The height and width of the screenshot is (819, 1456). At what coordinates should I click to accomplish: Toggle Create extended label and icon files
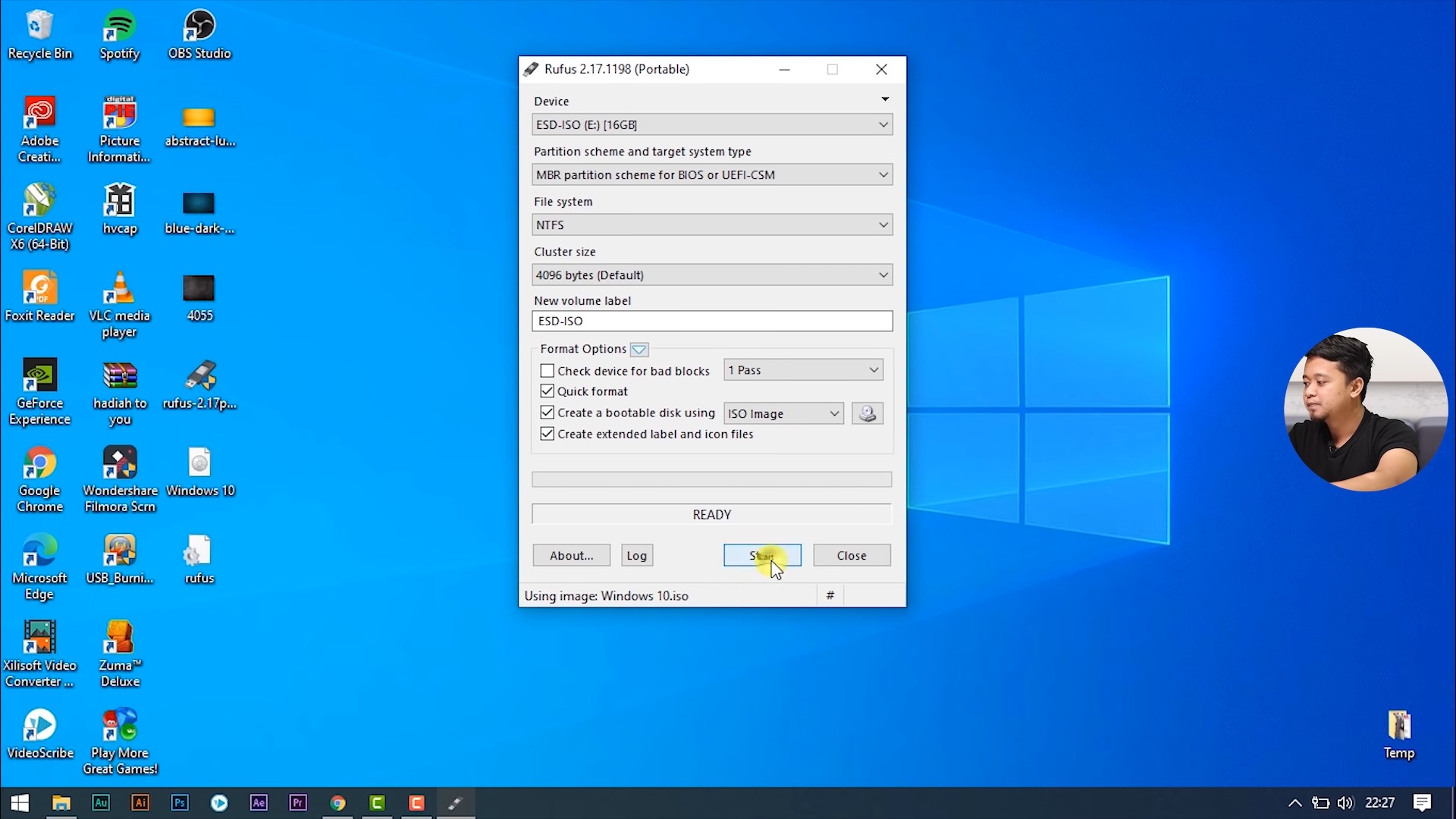click(x=547, y=434)
